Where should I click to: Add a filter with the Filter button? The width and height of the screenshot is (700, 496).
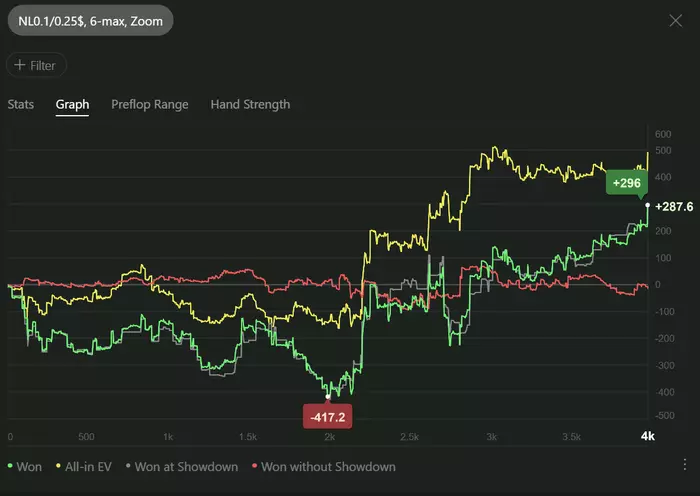point(36,66)
